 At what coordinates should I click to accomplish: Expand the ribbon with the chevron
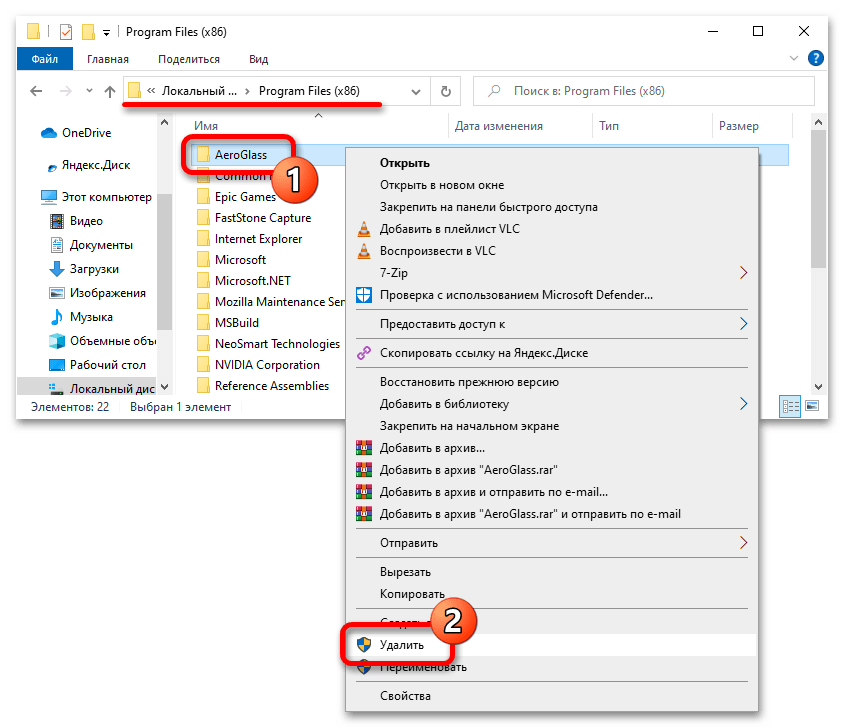click(793, 58)
